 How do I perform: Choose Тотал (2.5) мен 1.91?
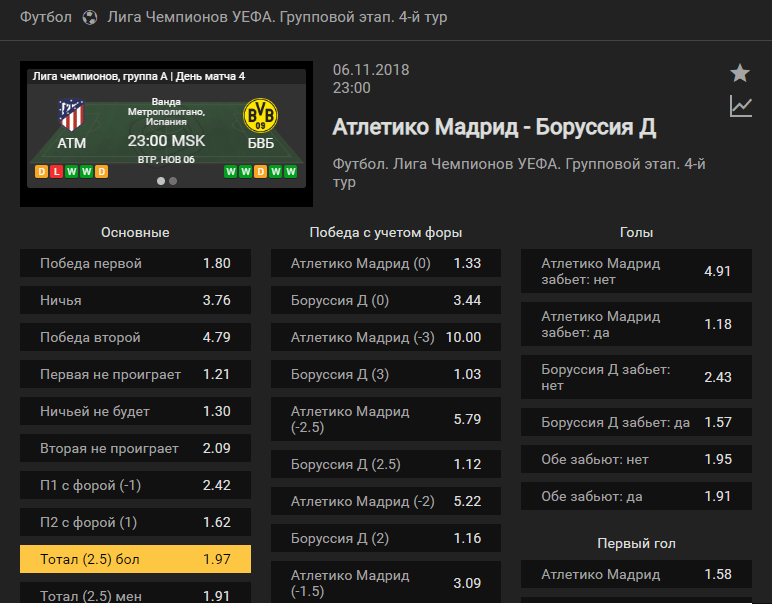135,593
